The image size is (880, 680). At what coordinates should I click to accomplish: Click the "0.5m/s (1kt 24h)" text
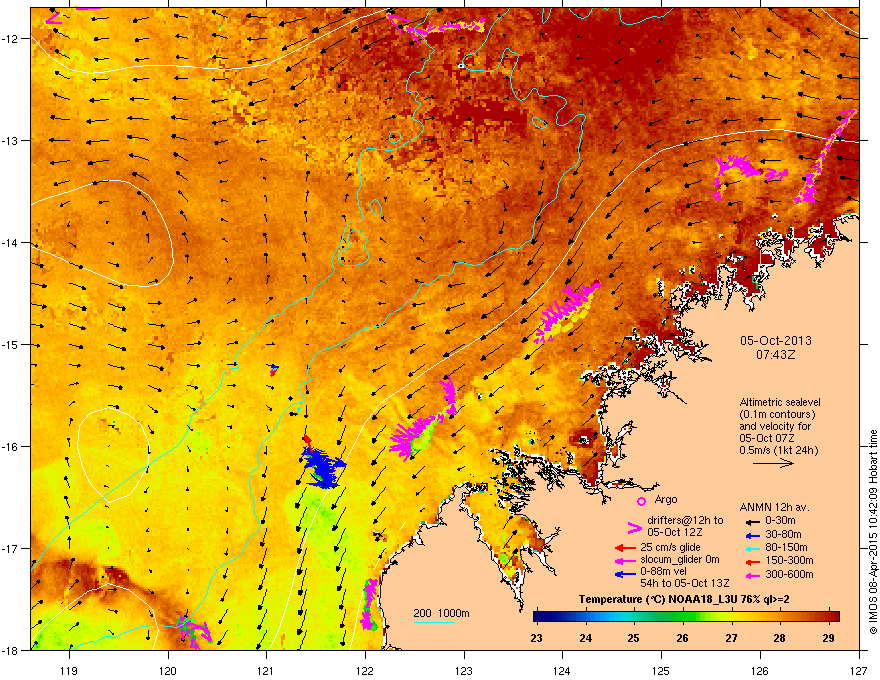[779, 450]
